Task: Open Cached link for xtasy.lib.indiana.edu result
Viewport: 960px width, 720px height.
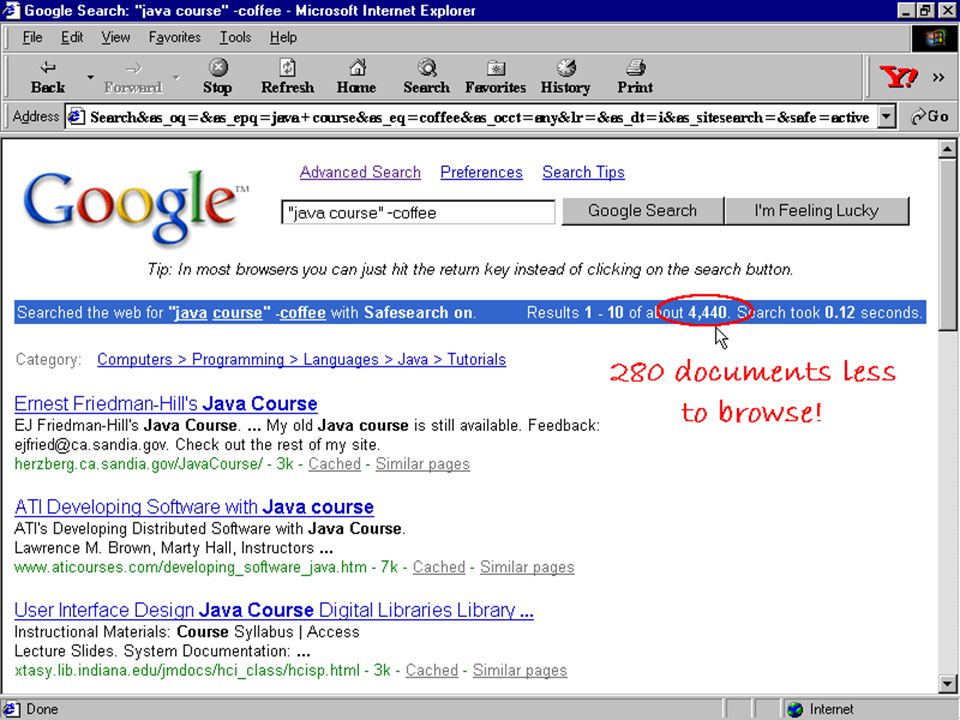Action: 432,670
